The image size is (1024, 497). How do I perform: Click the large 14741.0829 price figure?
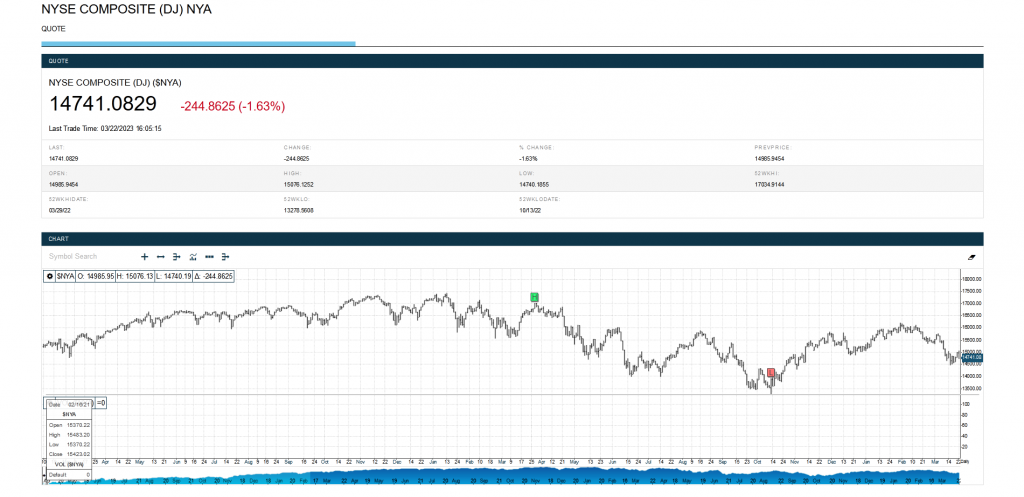tap(103, 104)
